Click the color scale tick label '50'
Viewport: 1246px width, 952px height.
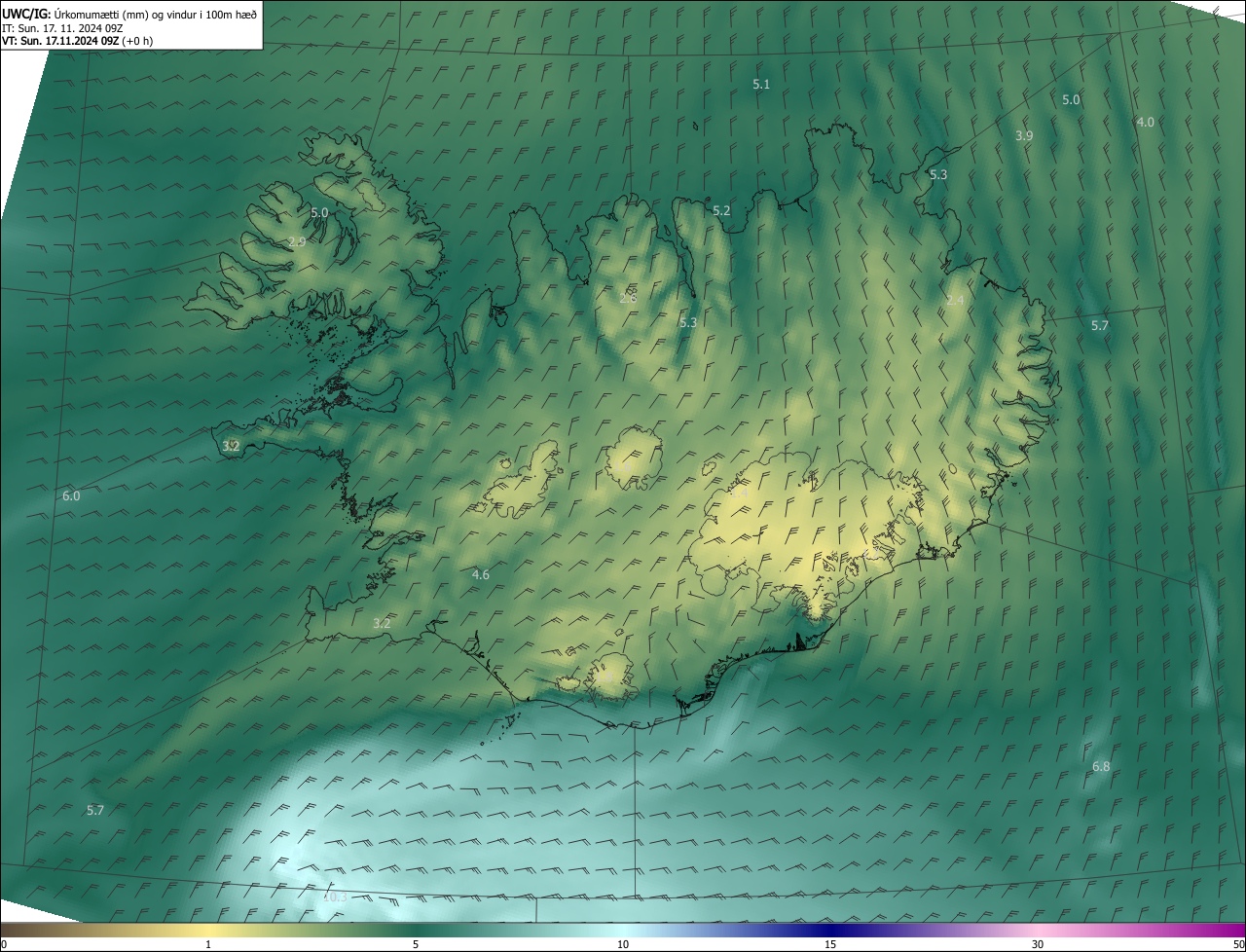1238,944
